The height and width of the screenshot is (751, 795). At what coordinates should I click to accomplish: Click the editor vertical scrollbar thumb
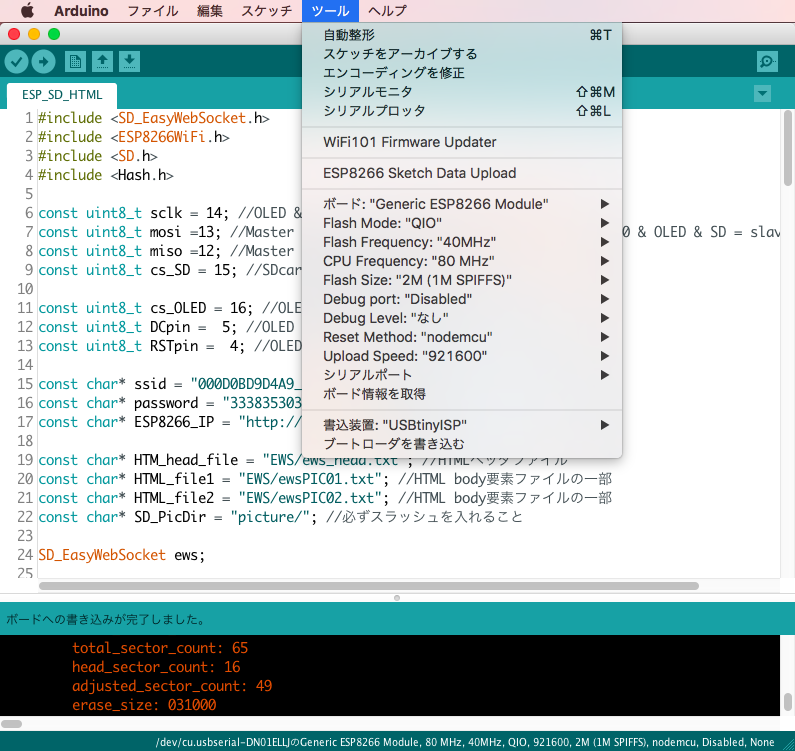[787, 148]
